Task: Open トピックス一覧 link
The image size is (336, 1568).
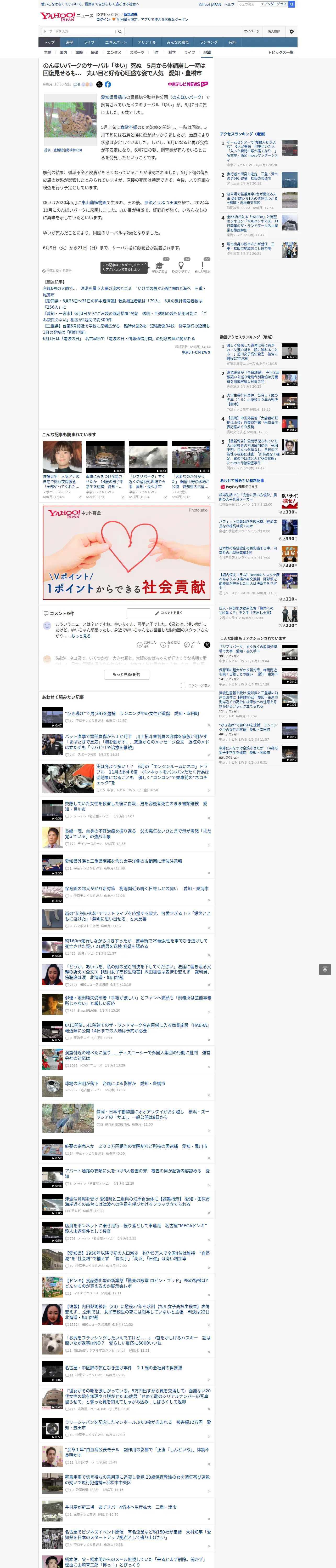Action: point(281,52)
